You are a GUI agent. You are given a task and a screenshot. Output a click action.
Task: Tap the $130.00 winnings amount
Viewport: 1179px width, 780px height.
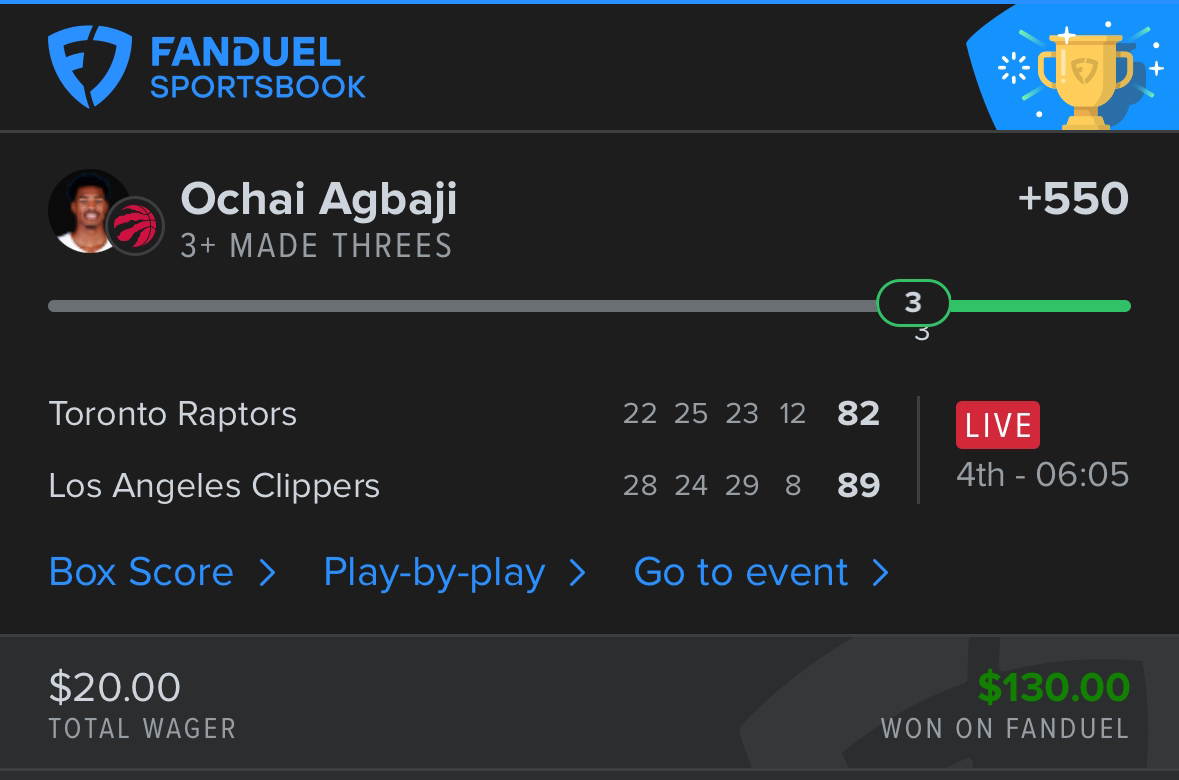[x=1053, y=687]
